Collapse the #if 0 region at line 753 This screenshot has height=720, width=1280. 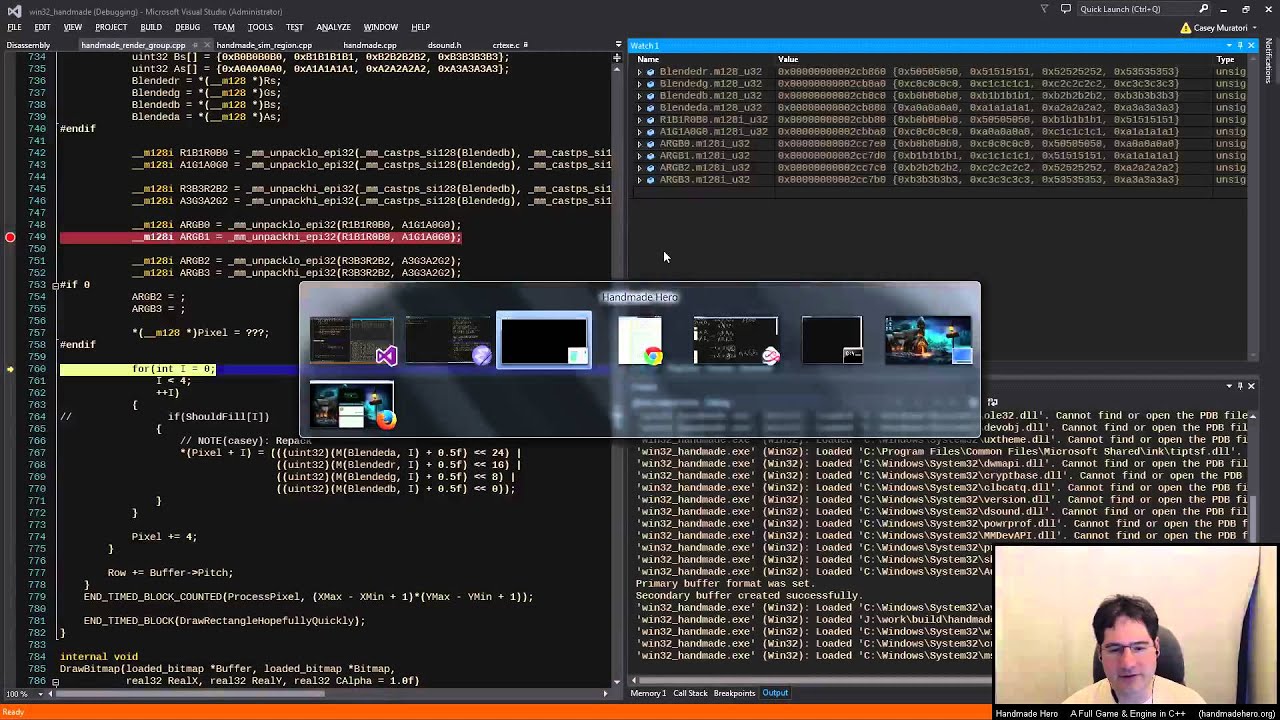(x=55, y=285)
